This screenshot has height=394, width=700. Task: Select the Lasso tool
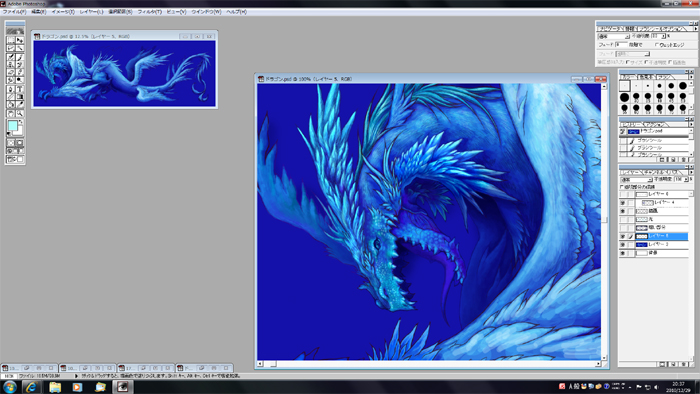pyautogui.click(x=11, y=47)
